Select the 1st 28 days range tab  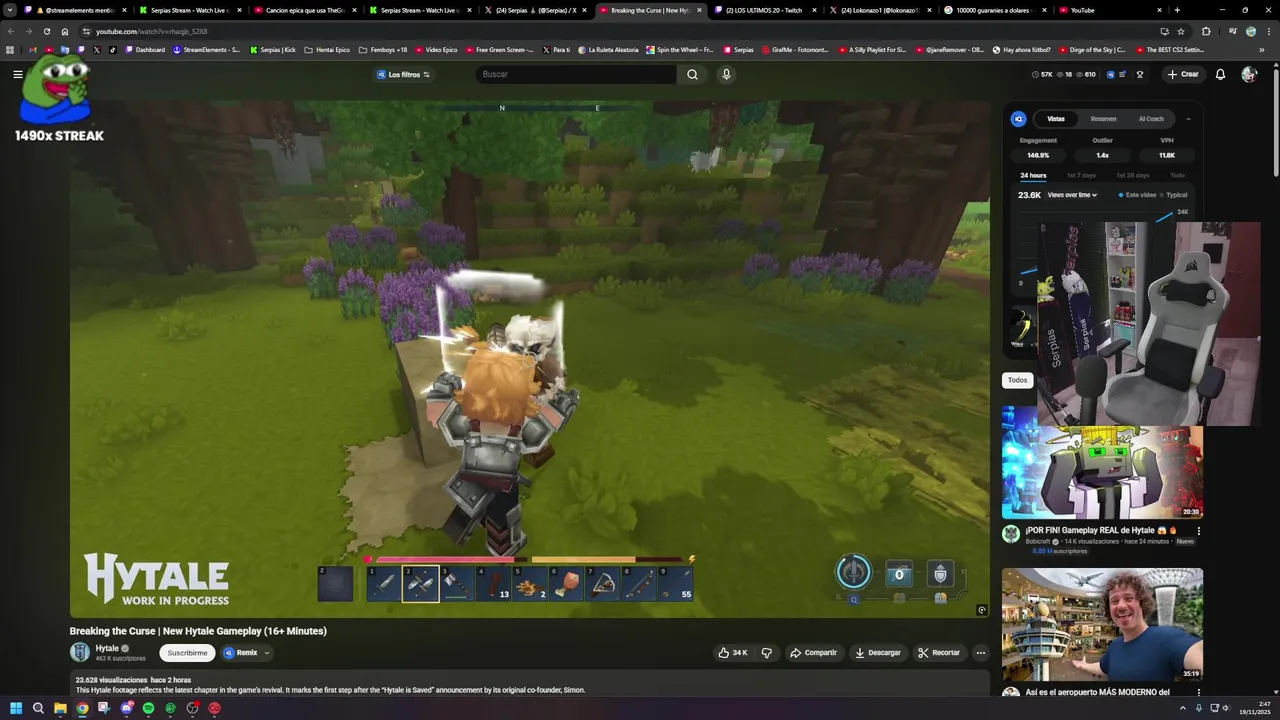pos(1133,175)
